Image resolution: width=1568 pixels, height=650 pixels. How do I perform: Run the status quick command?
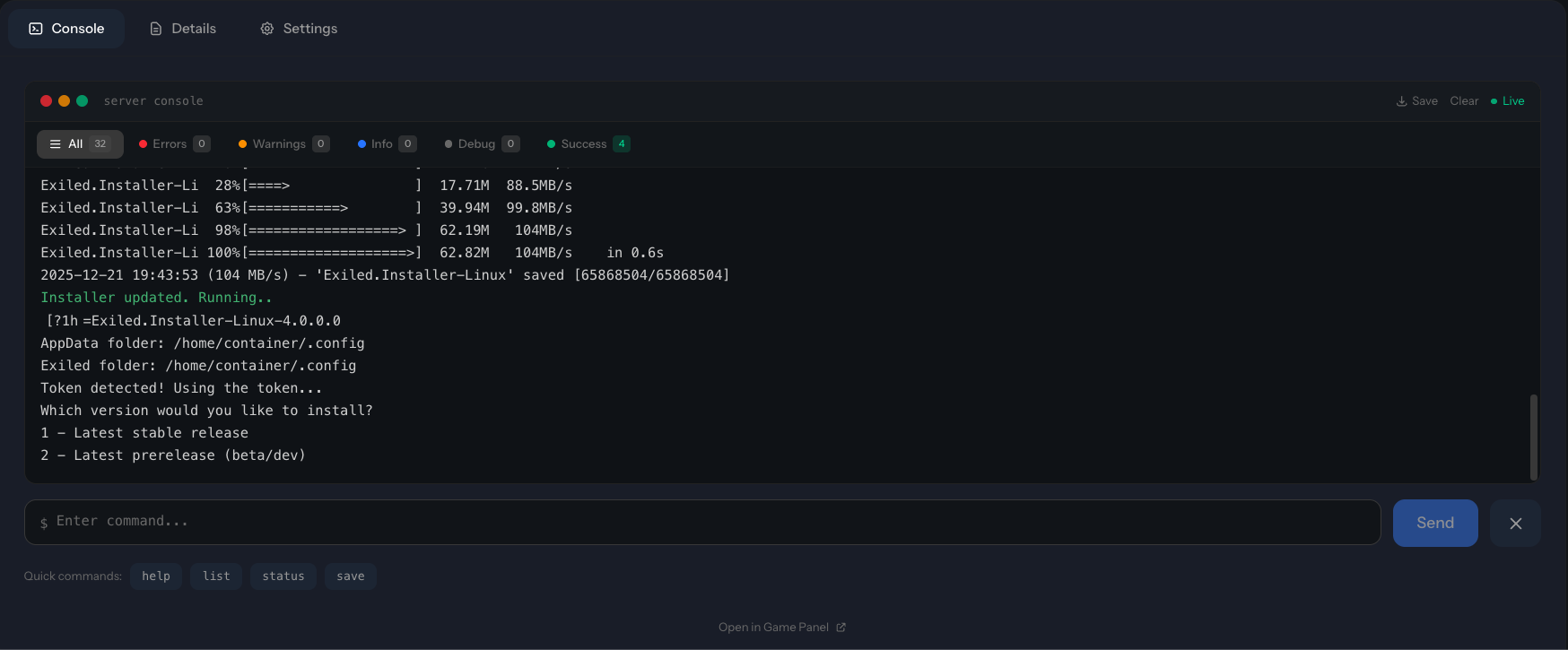[283, 576]
